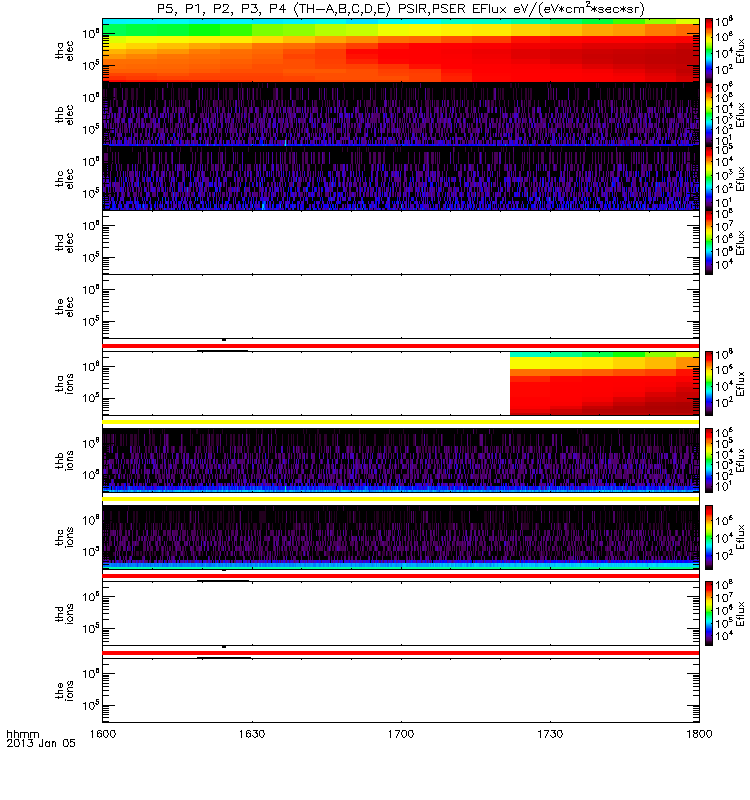The image size is (750, 800).
Task: Click the yellow bar above thb ions panel
Action: click(x=401, y=422)
